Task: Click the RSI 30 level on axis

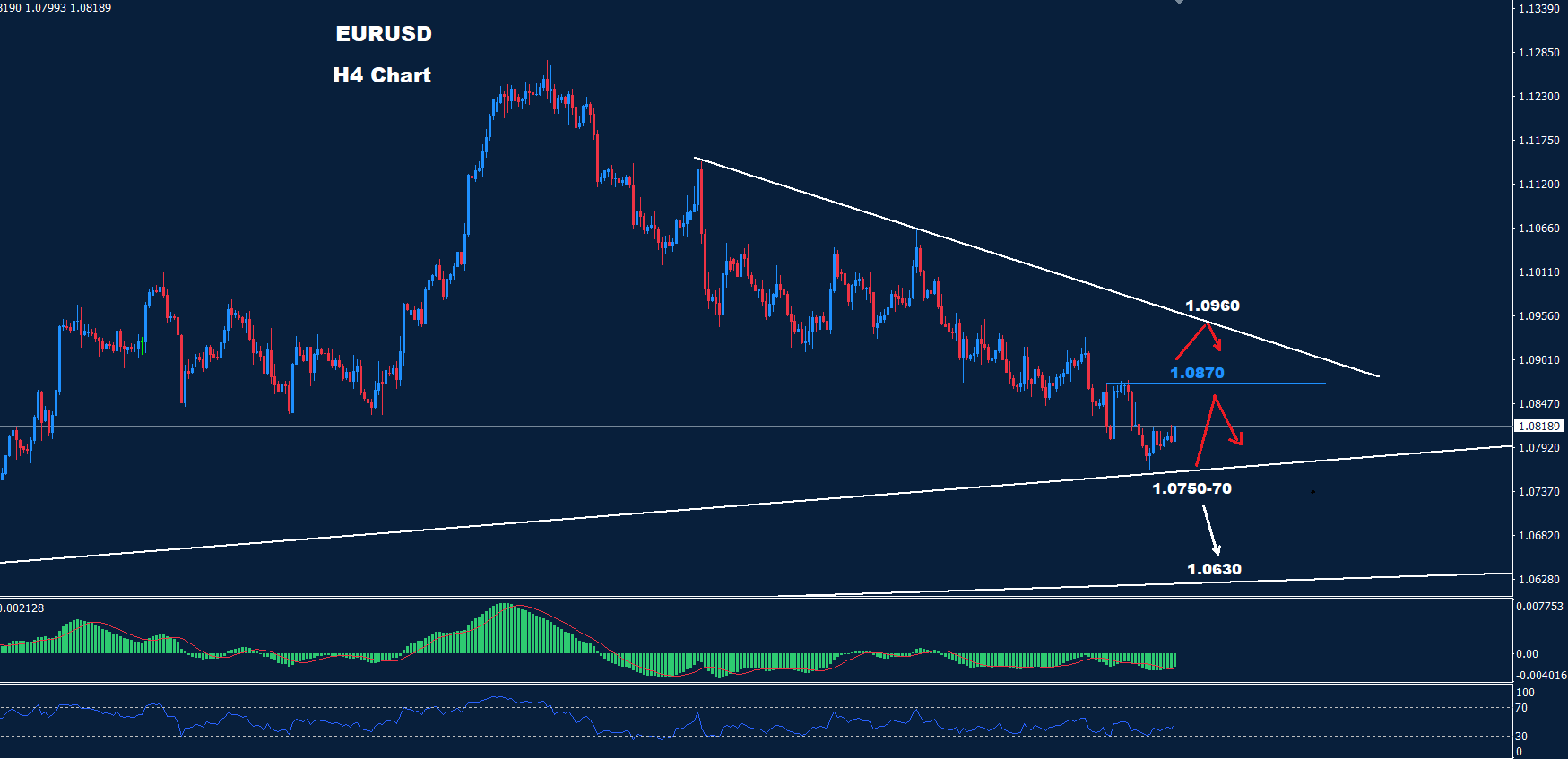Action: 1521,737
